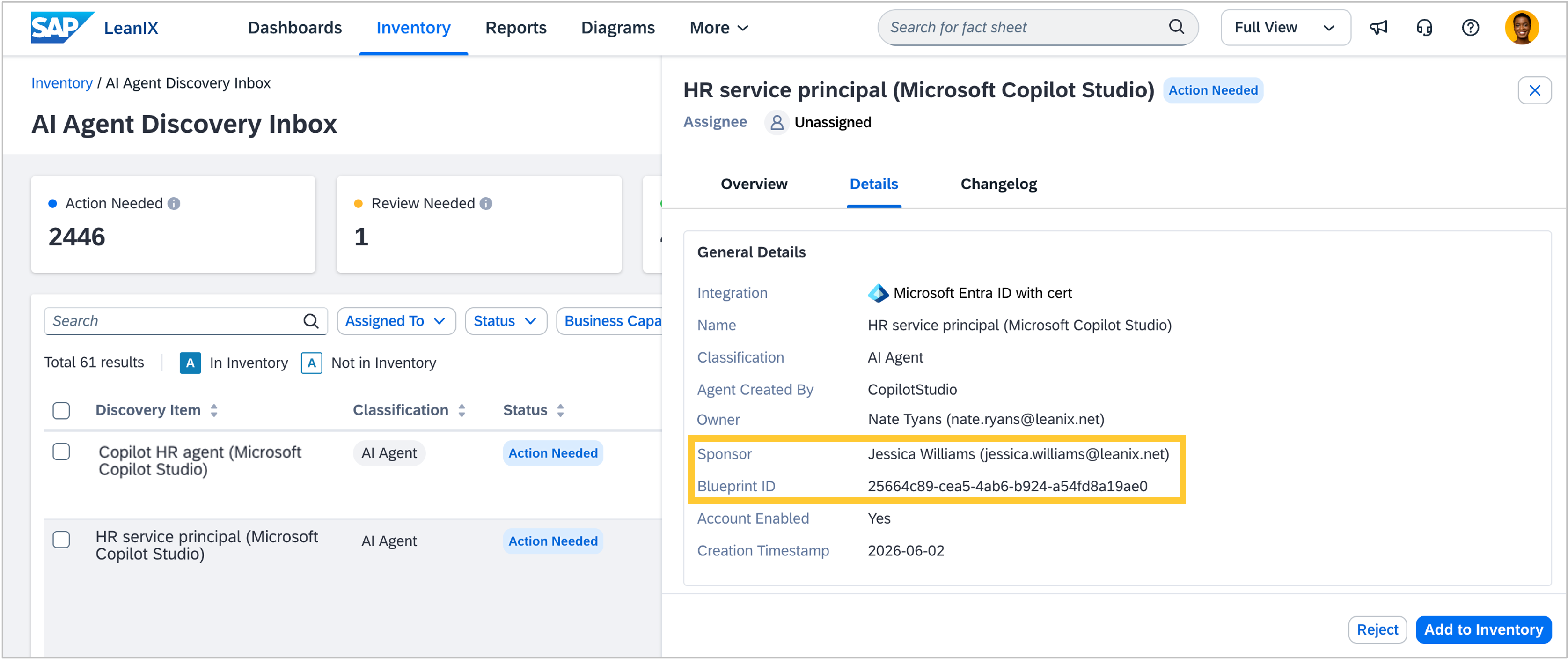1568x659 pixels.
Task: Click the SAP LeanIX logo
Action: [95, 28]
